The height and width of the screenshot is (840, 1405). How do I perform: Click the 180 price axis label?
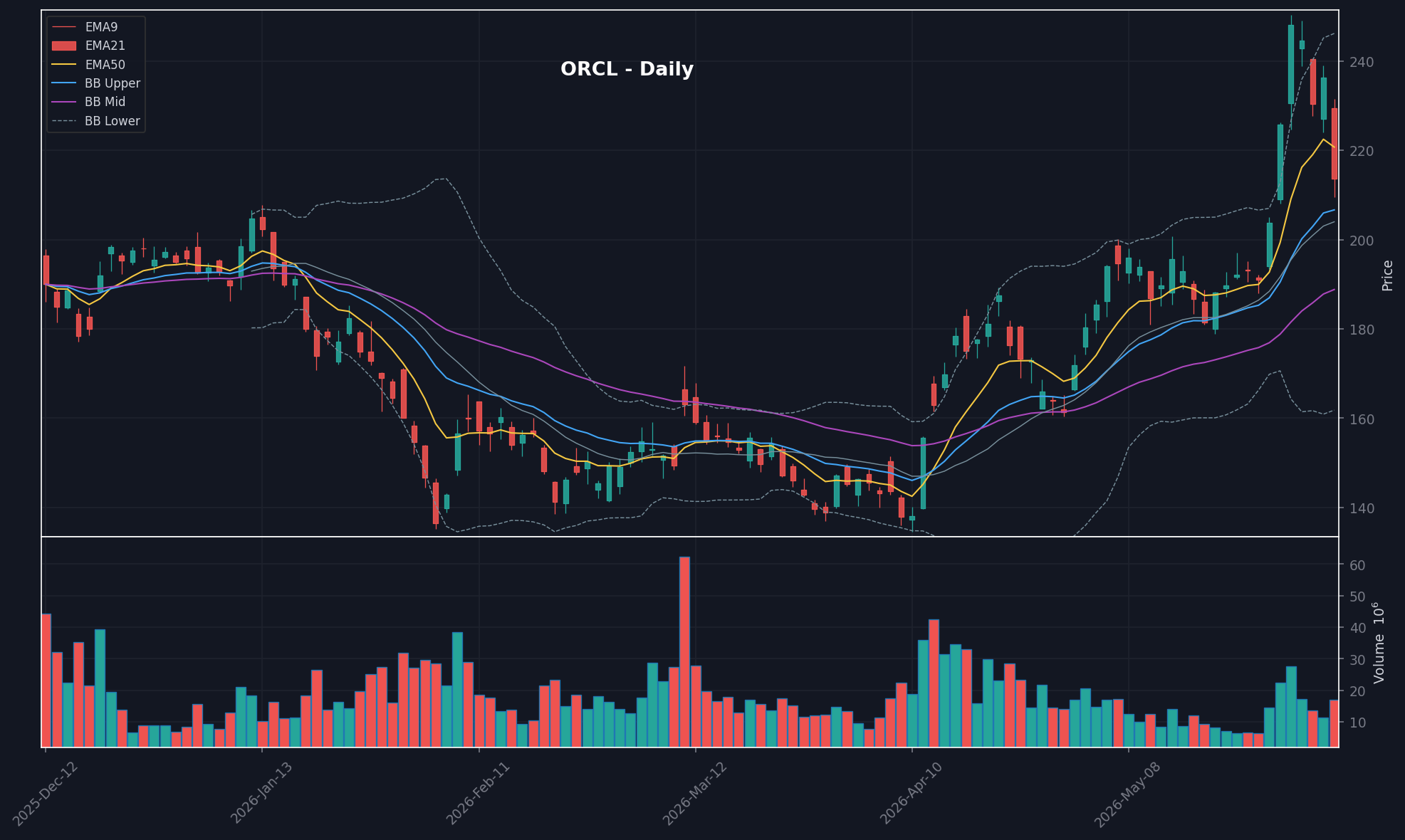pyautogui.click(x=1362, y=330)
